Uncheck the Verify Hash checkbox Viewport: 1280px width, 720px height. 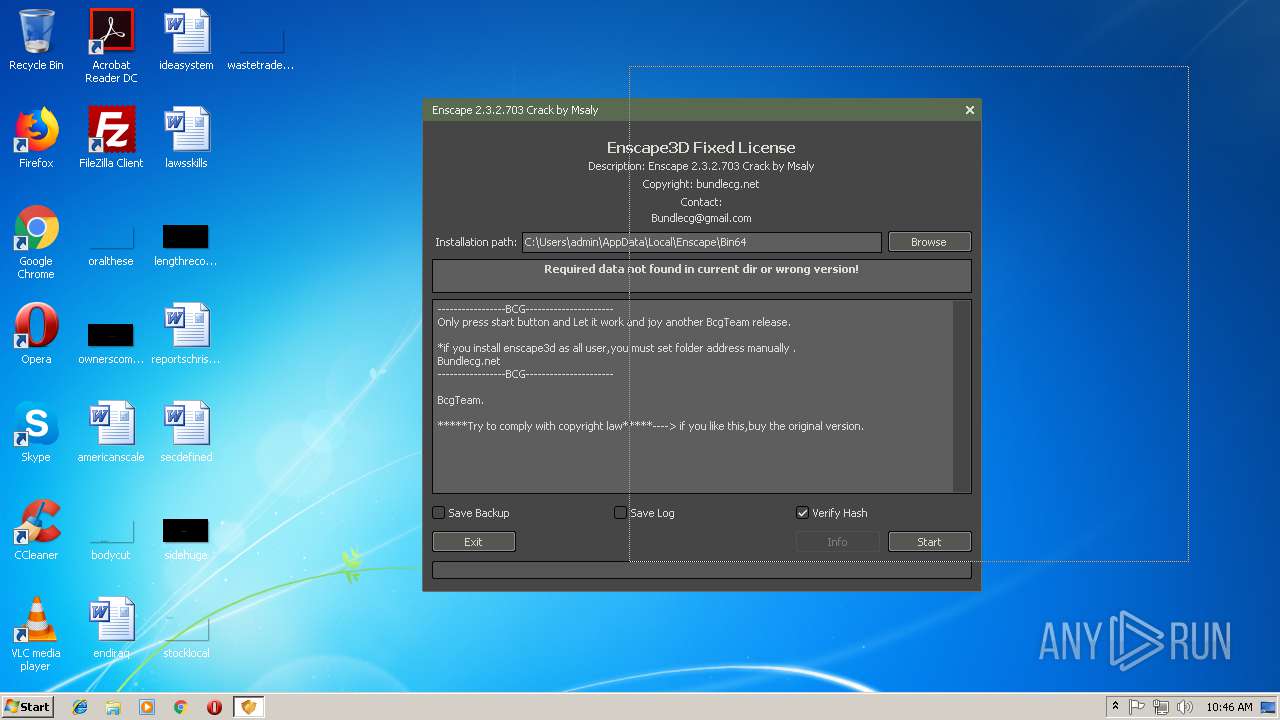pyautogui.click(x=802, y=513)
